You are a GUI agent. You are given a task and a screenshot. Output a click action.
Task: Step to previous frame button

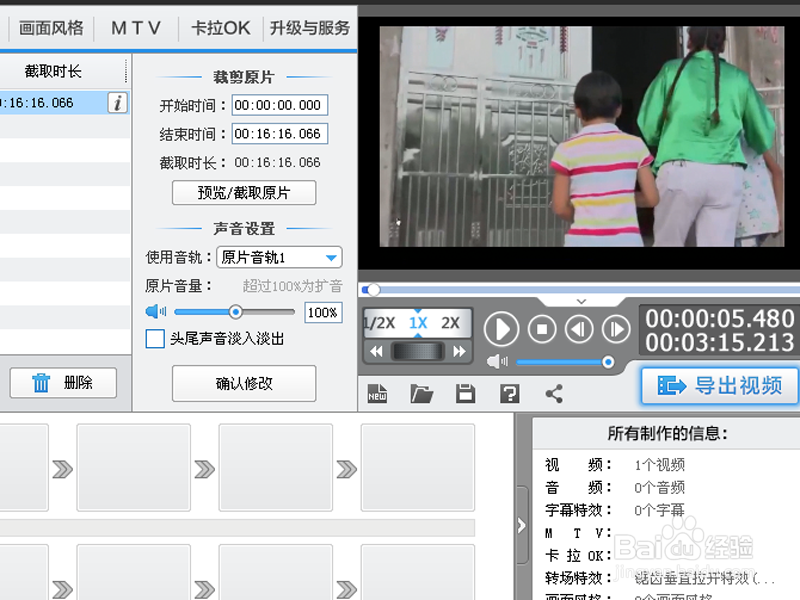[579, 329]
